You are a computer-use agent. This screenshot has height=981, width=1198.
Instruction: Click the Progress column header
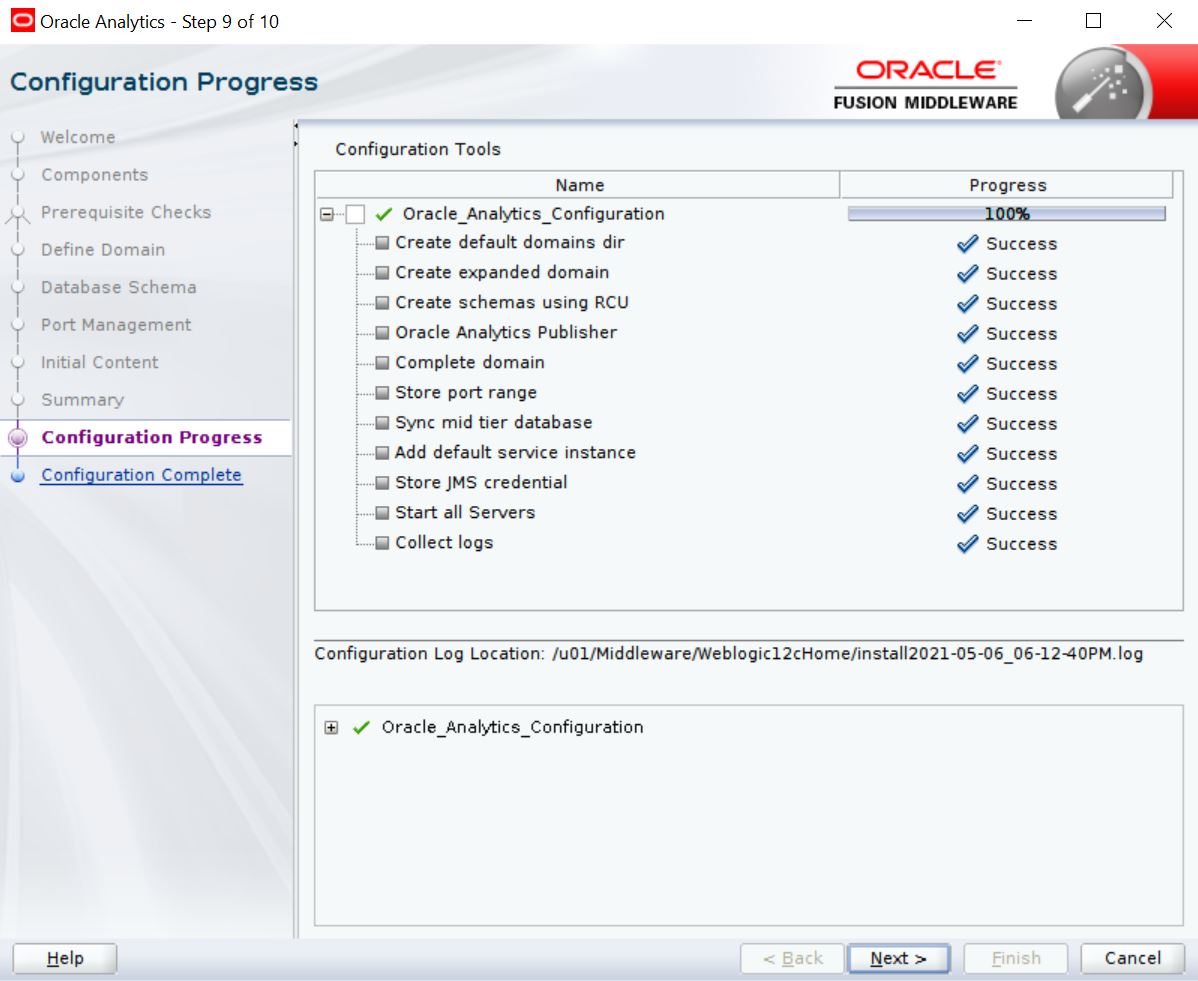1007,185
